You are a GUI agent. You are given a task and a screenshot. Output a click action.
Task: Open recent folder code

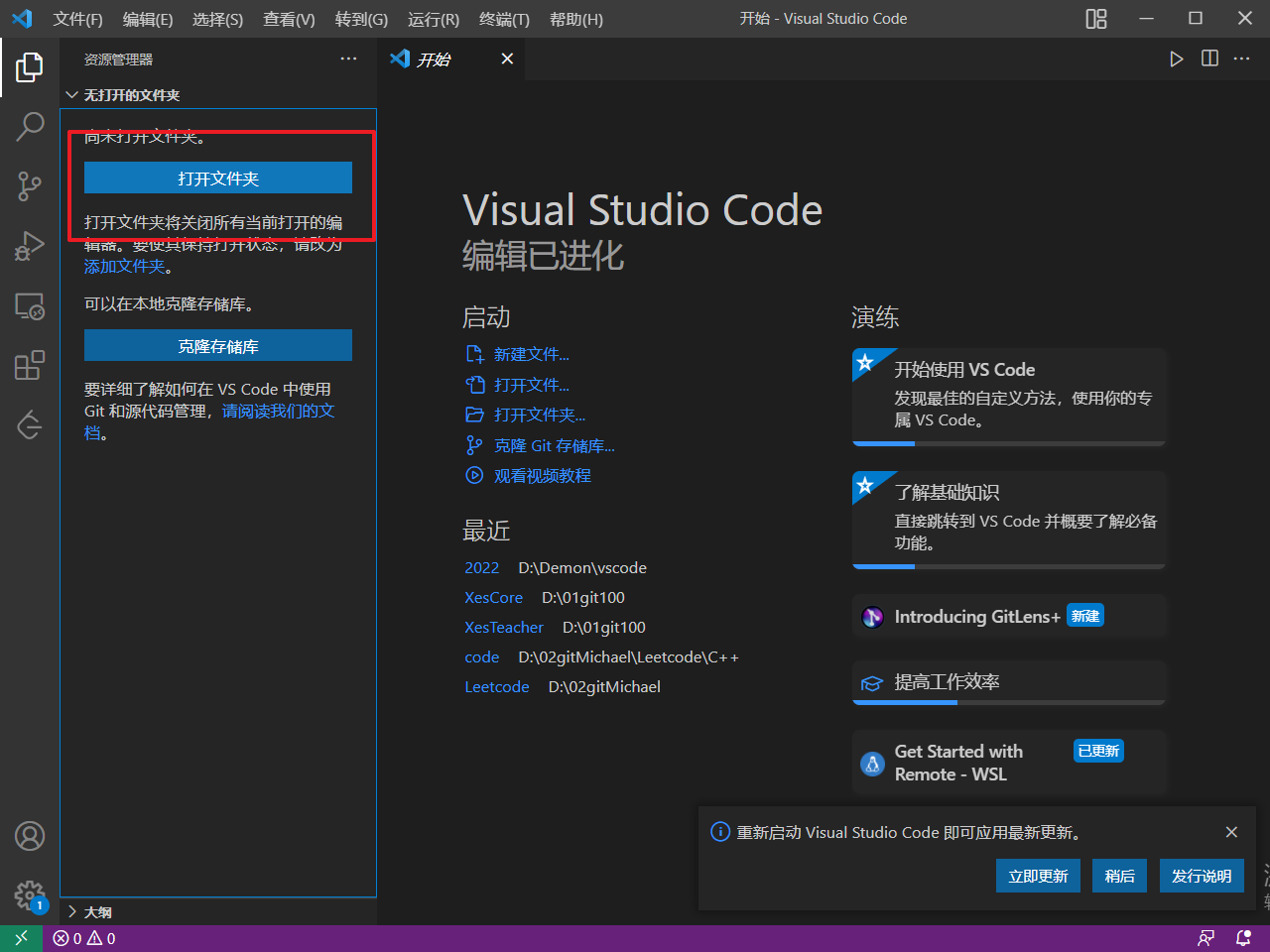pyautogui.click(x=482, y=657)
